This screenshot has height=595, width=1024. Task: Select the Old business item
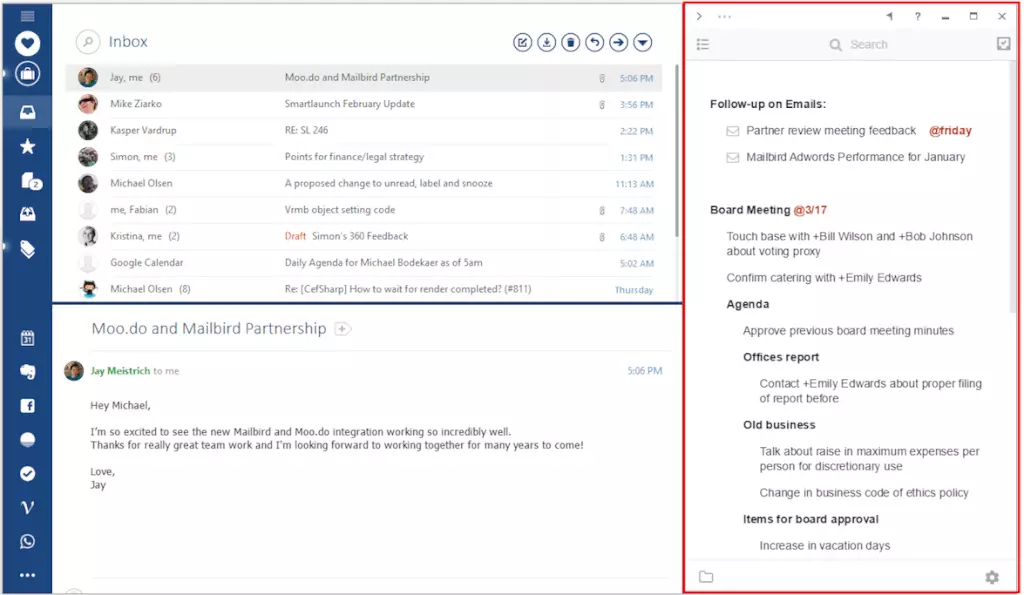tap(779, 425)
